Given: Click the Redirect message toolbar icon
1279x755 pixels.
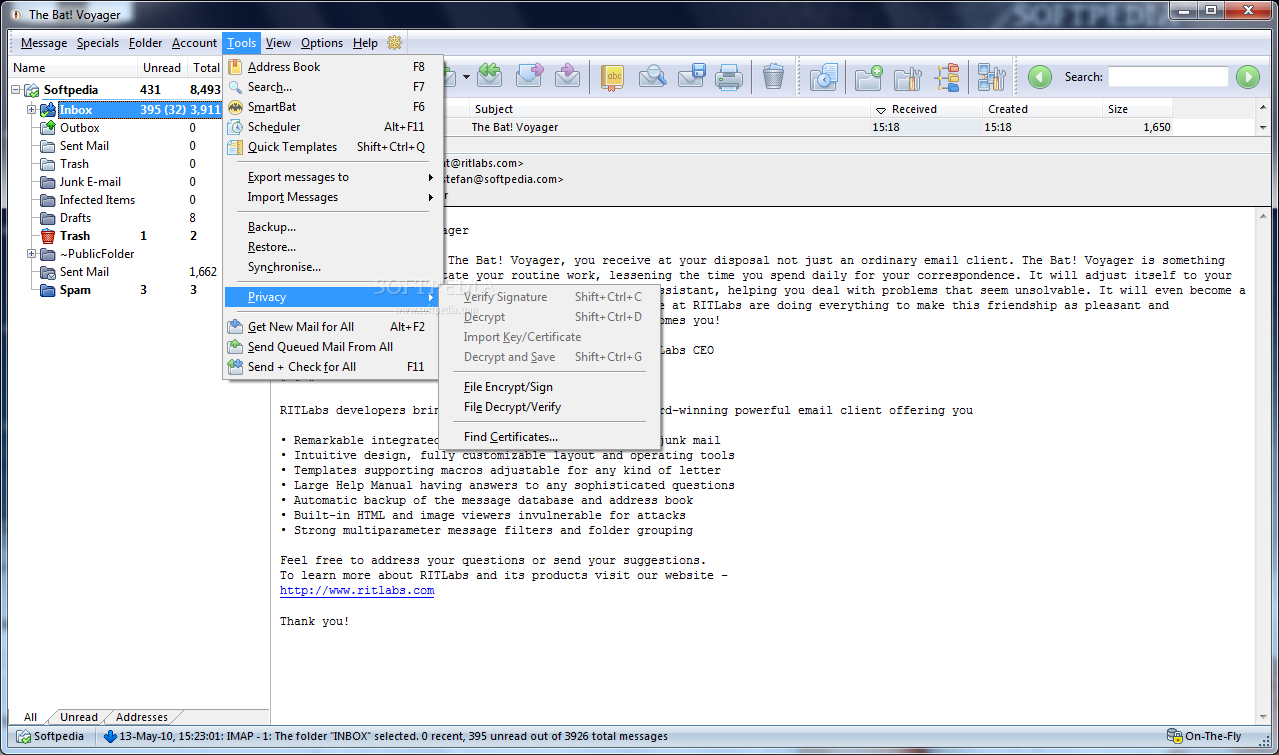Looking at the screenshot, I should [567, 76].
